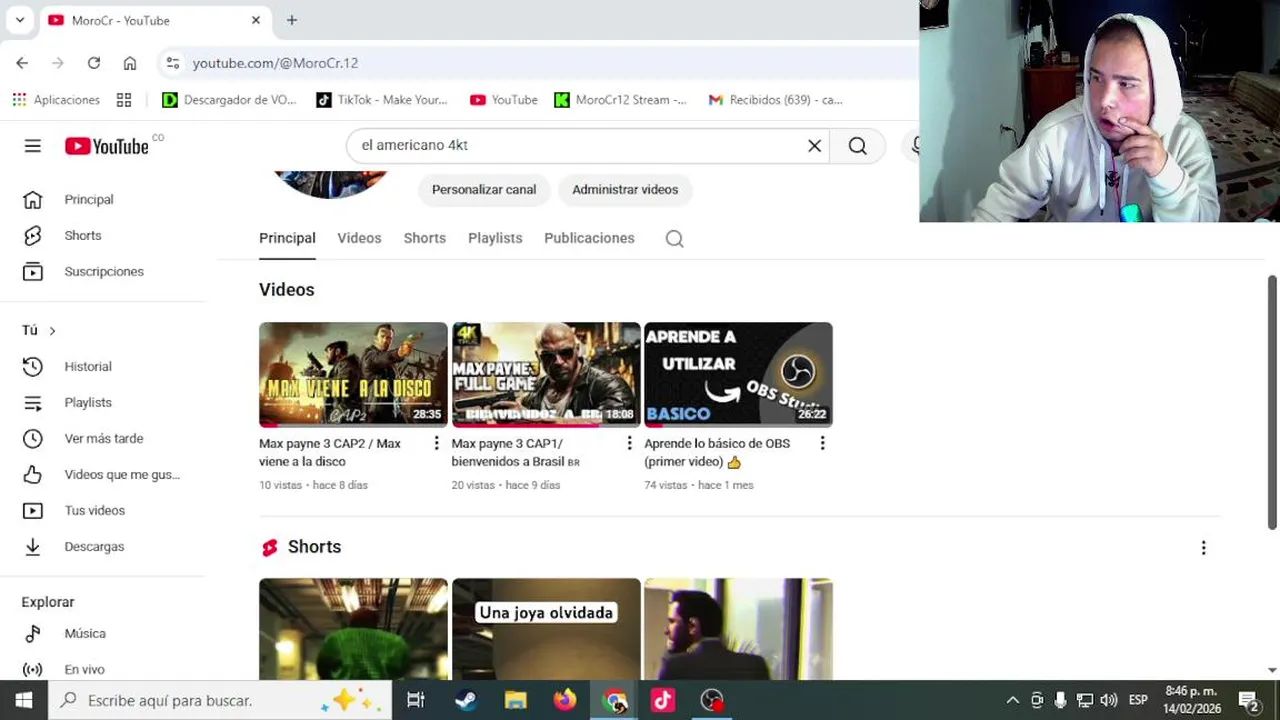Open options for Max payne 3 CAP2 video
This screenshot has height=720, width=1280.
point(436,443)
